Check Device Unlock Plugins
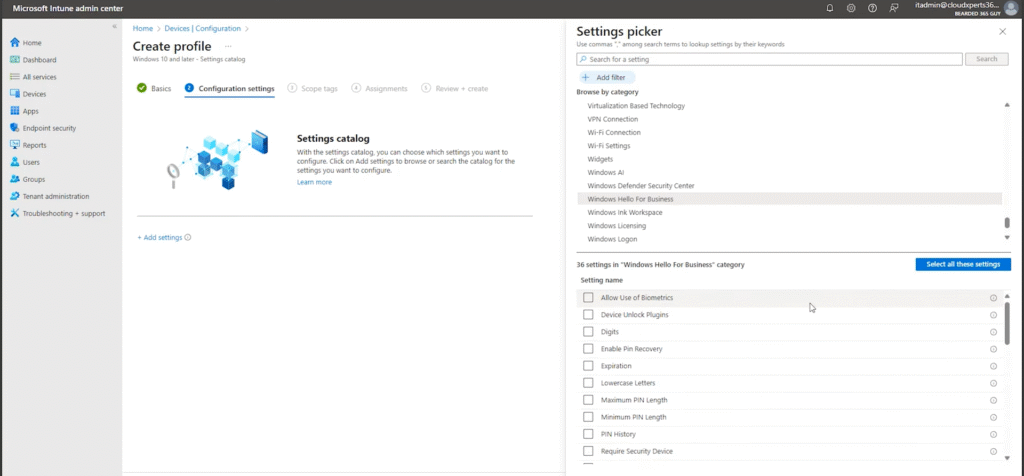Image resolution: width=1024 pixels, height=476 pixels. coord(588,315)
